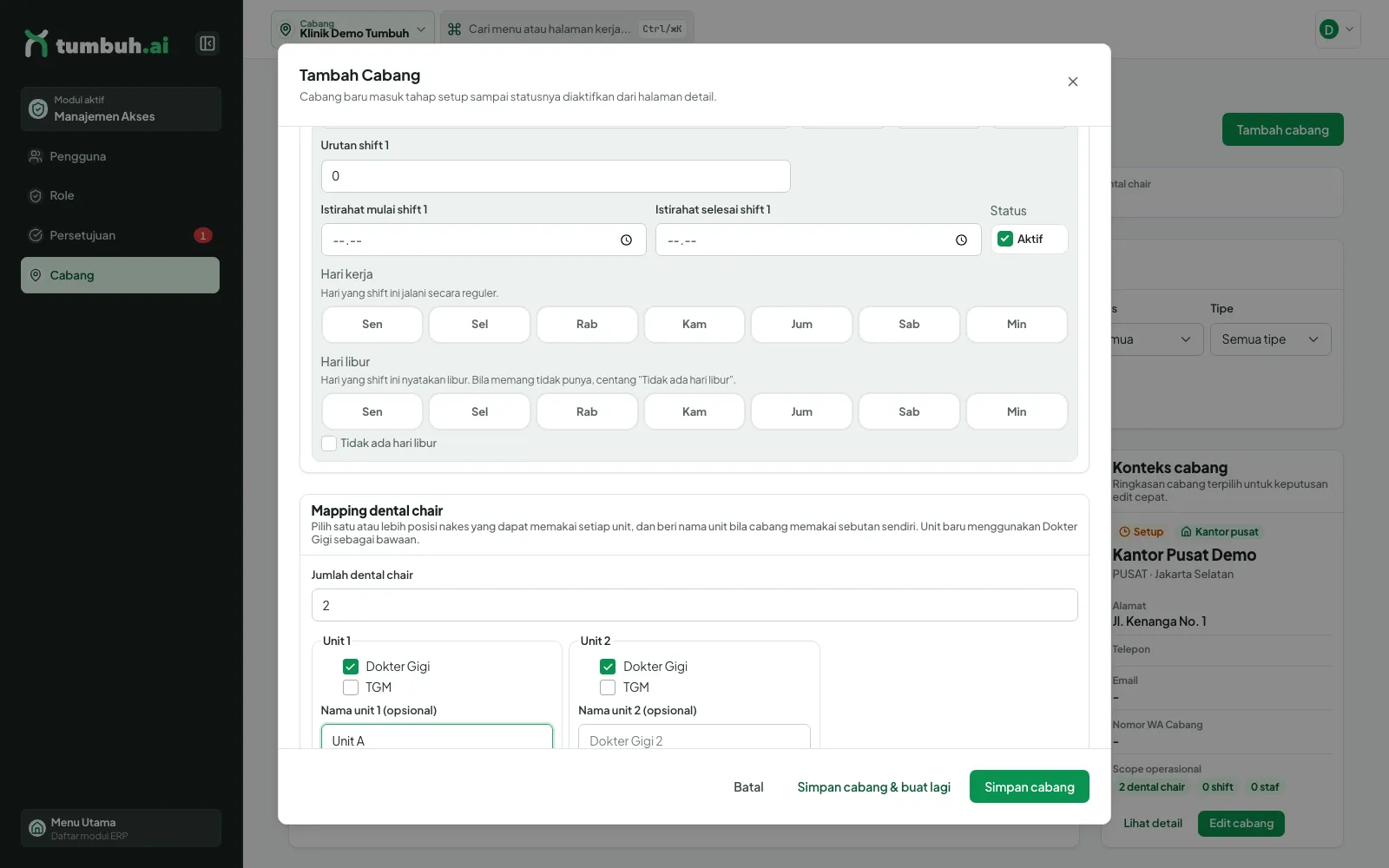The image size is (1389, 868).
Task: Select Min as Hari libur
Action: point(1017,411)
